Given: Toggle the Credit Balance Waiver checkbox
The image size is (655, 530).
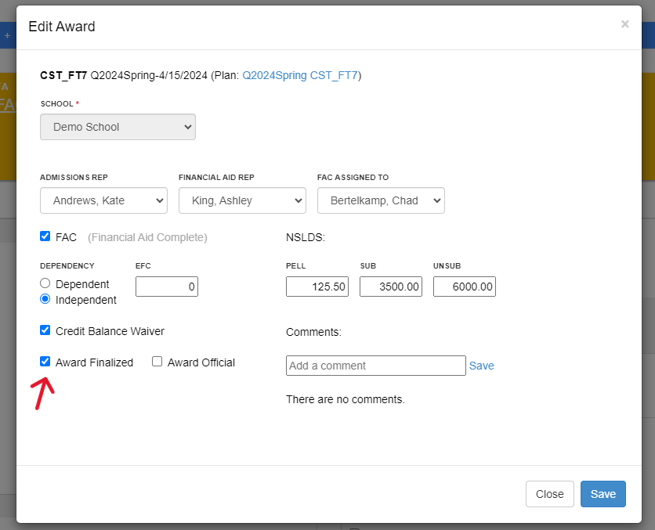Looking at the screenshot, I should click(x=45, y=330).
